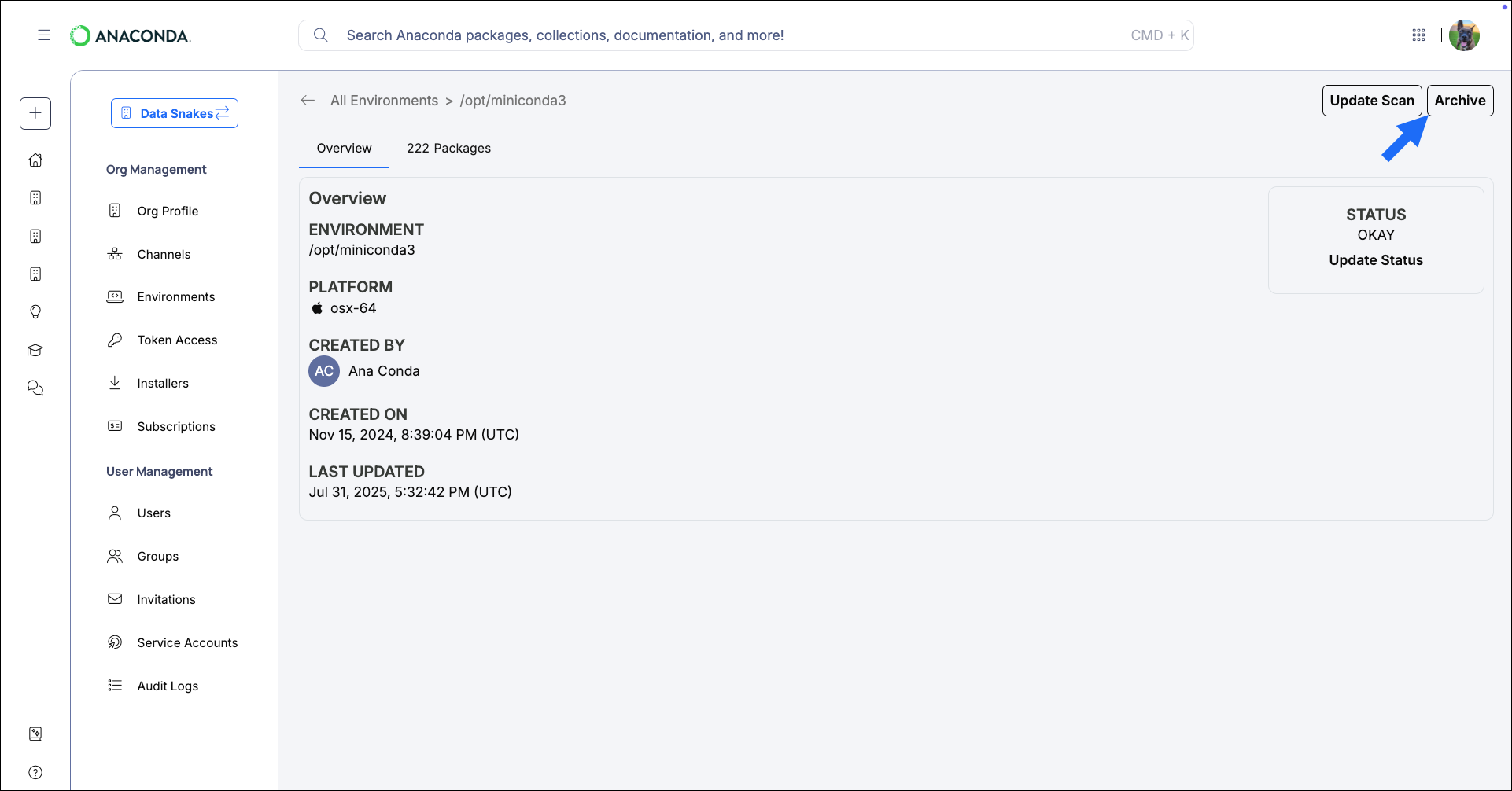The height and width of the screenshot is (791, 1512).
Task: Open the chat bubbles community icon
Action: point(35,388)
